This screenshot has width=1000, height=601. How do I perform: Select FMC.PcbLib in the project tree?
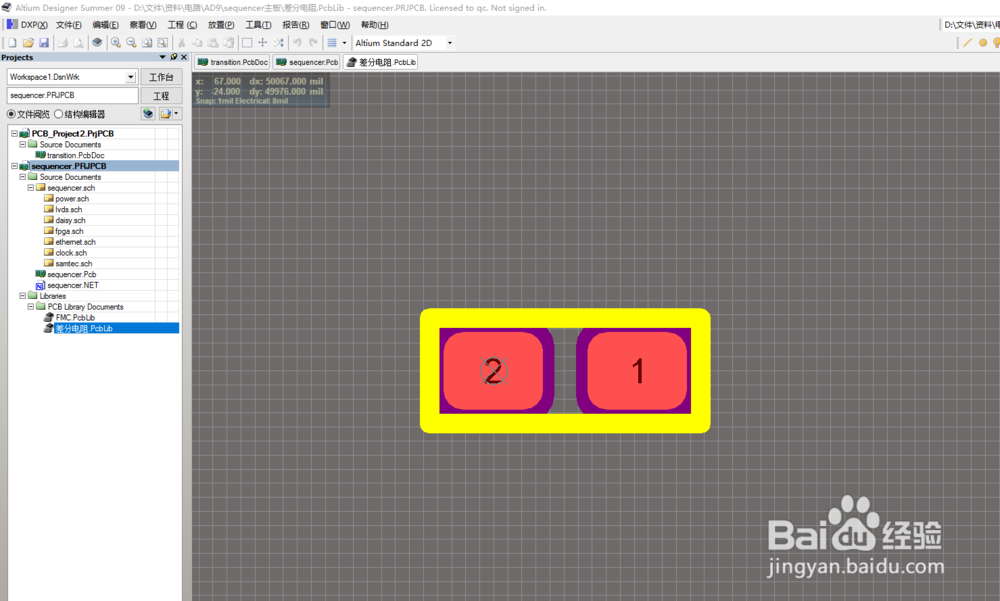point(75,318)
